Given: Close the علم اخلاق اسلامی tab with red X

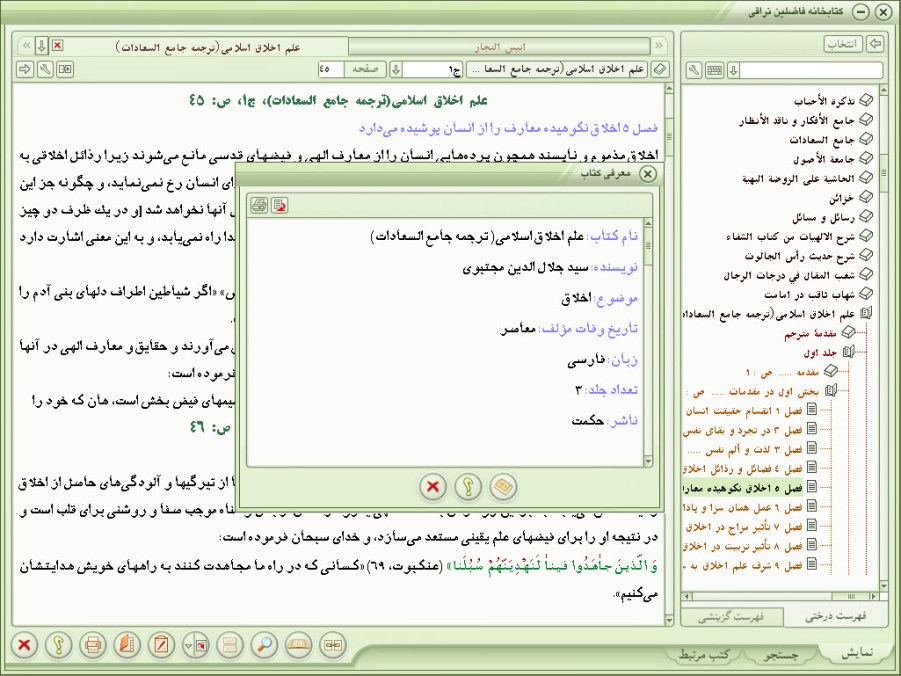Looking at the screenshot, I should pyautogui.click(x=57, y=45).
